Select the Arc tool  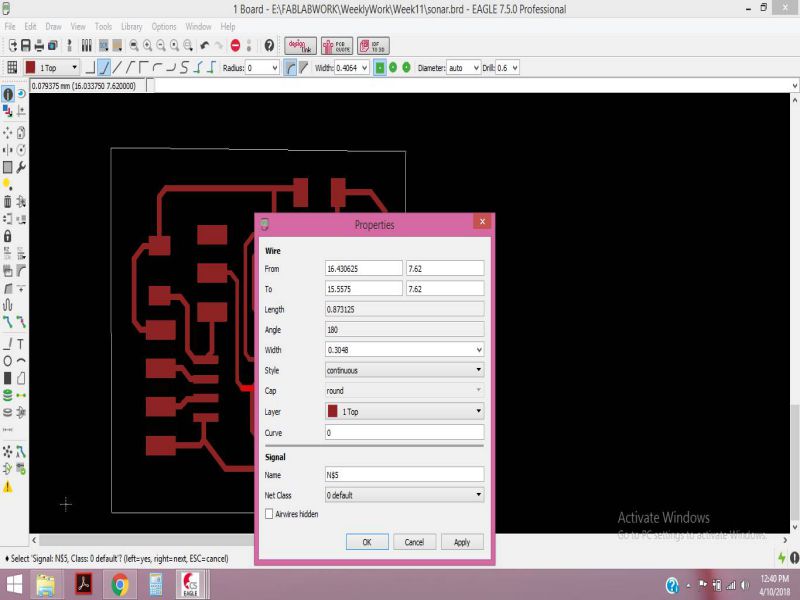[21, 361]
